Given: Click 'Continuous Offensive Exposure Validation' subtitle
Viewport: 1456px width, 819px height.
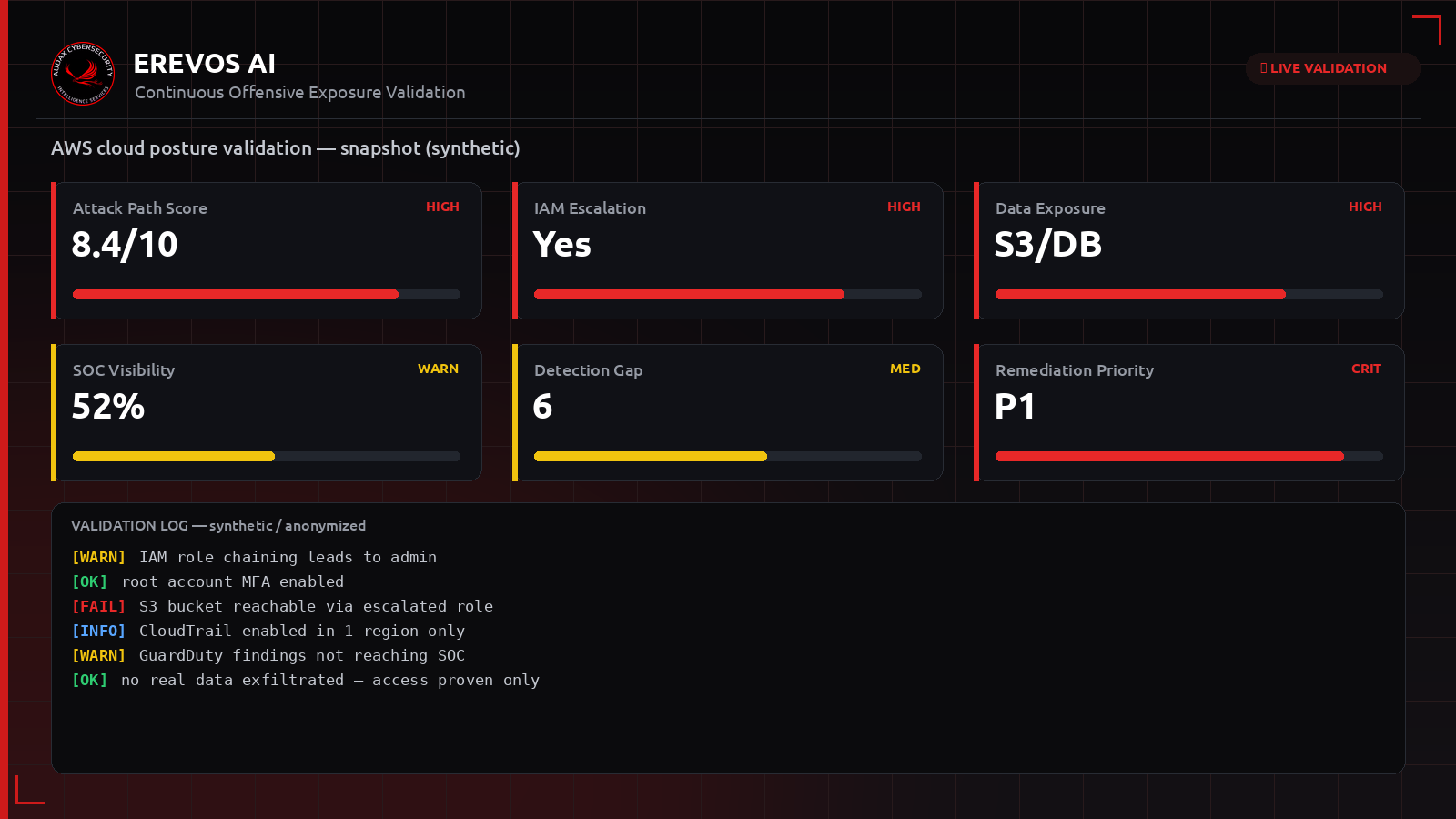Looking at the screenshot, I should (x=300, y=92).
